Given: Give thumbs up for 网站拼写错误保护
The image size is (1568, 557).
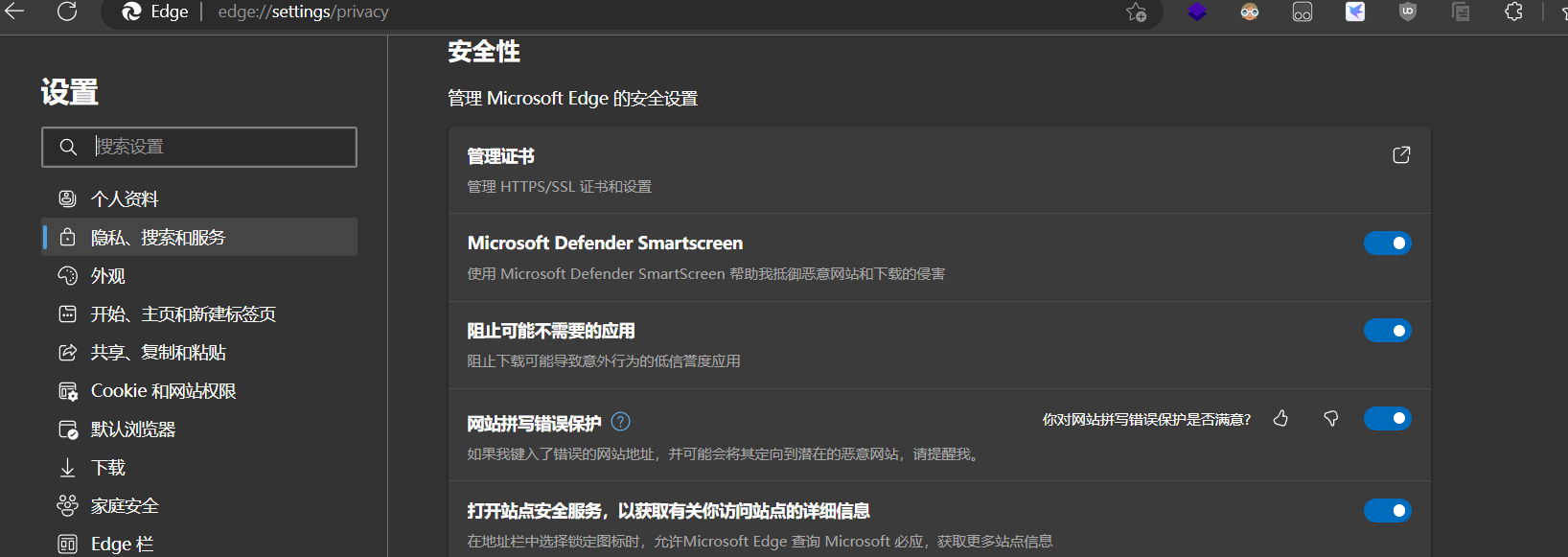Looking at the screenshot, I should coord(1280,418).
